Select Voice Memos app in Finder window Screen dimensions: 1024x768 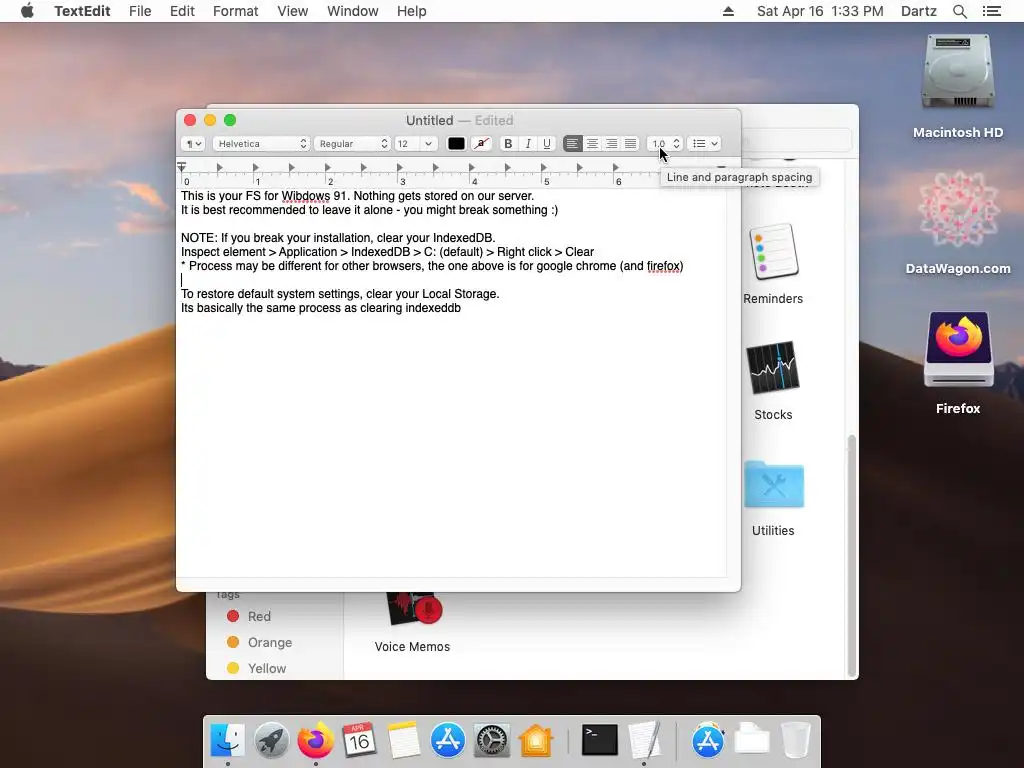(x=413, y=609)
